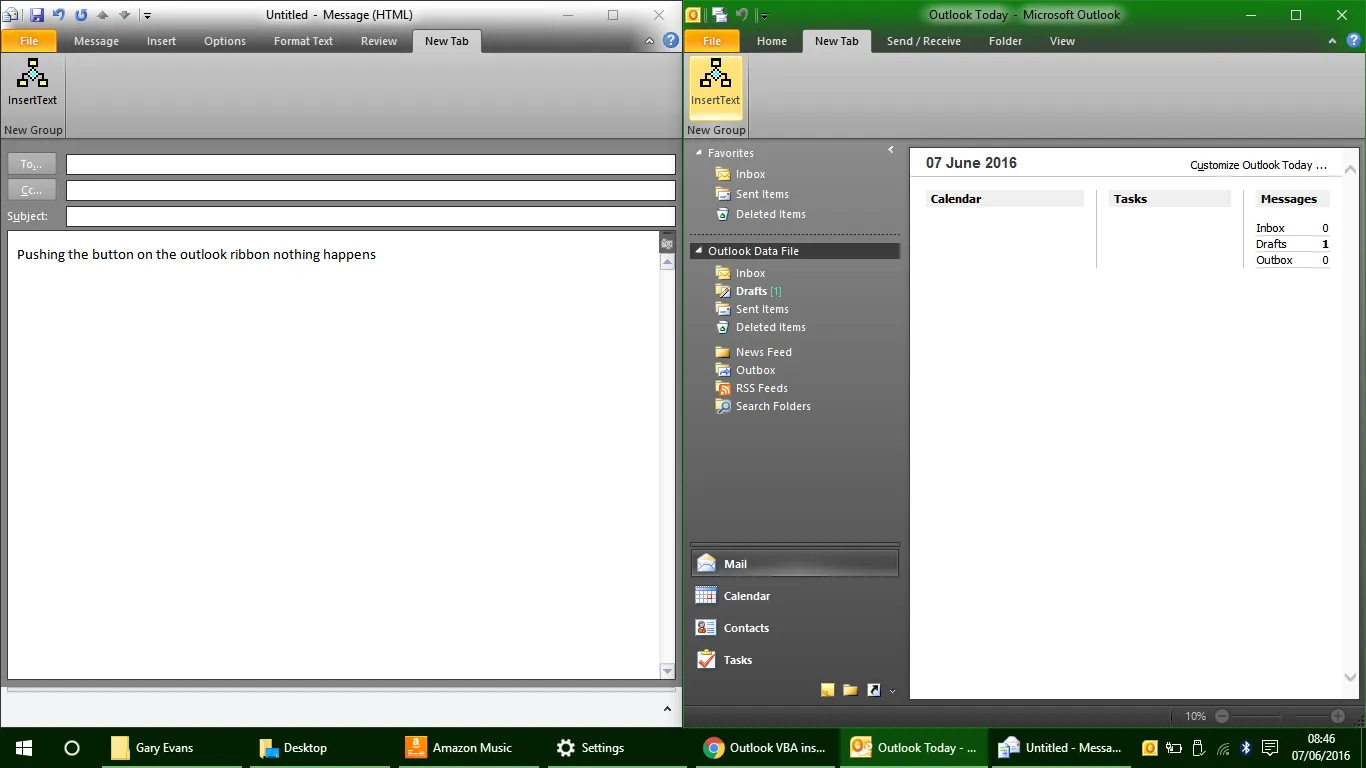
Task: Zoom in with the plus icon in the status bar
Action: tap(1338, 716)
